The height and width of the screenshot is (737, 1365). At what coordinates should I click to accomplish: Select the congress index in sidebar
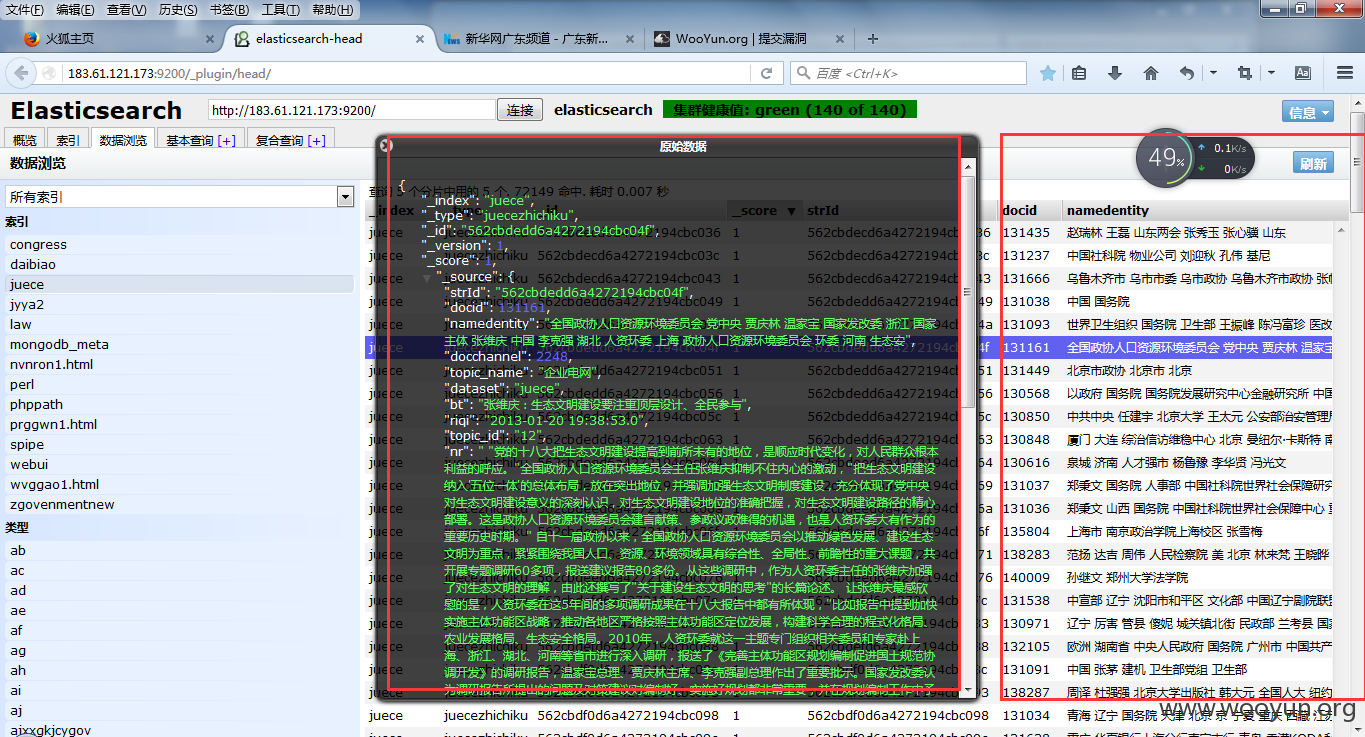coord(179,244)
